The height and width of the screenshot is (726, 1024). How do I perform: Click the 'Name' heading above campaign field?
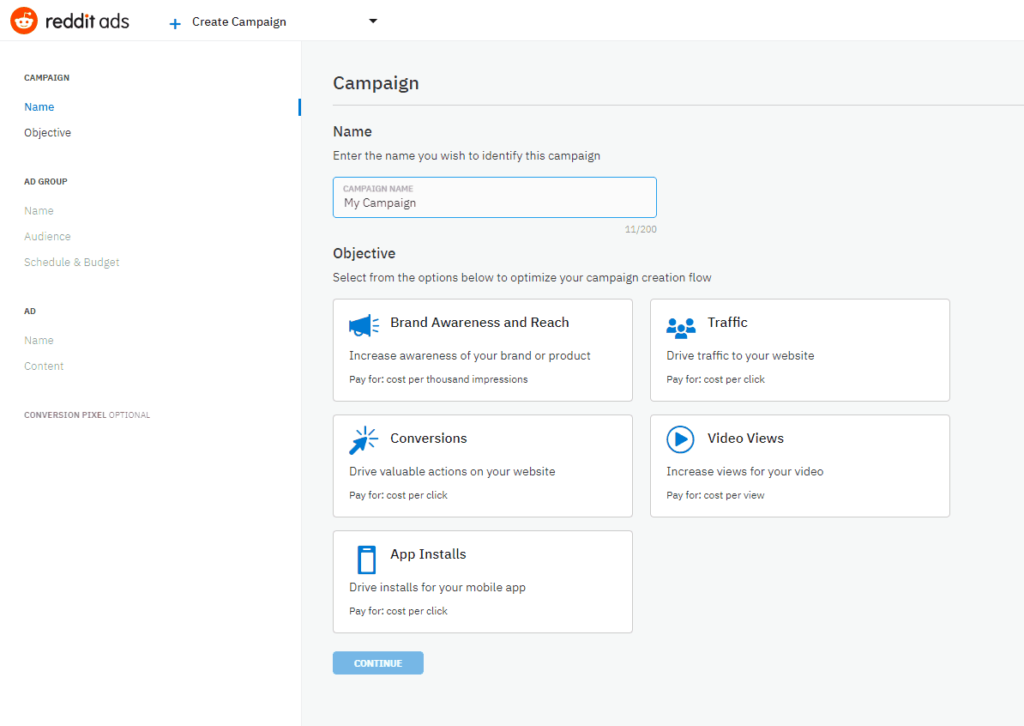tap(352, 131)
